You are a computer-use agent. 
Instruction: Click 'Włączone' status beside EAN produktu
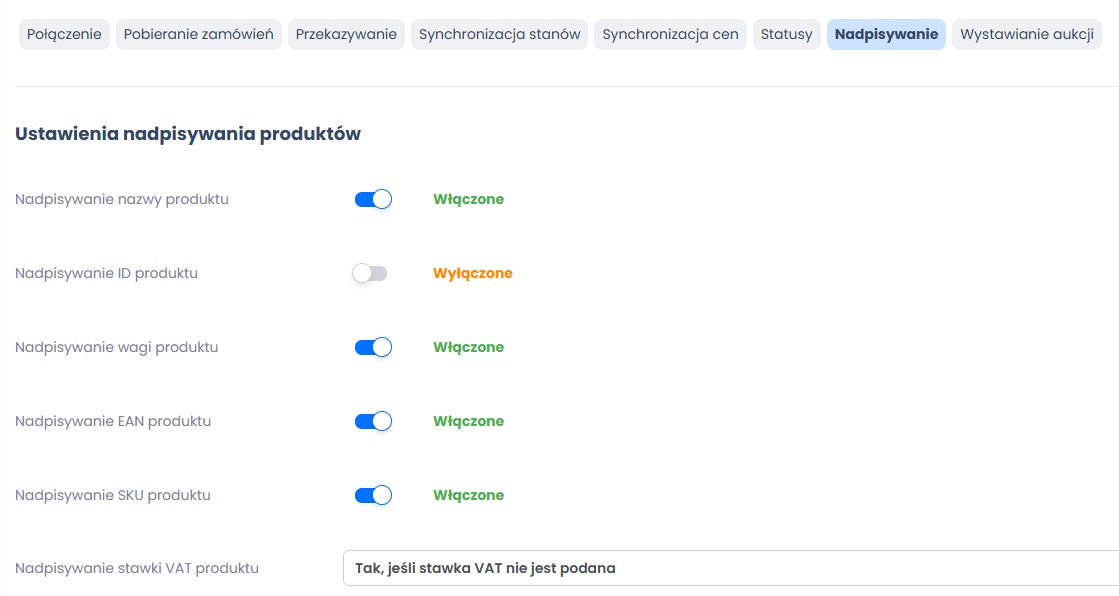(468, 421)
